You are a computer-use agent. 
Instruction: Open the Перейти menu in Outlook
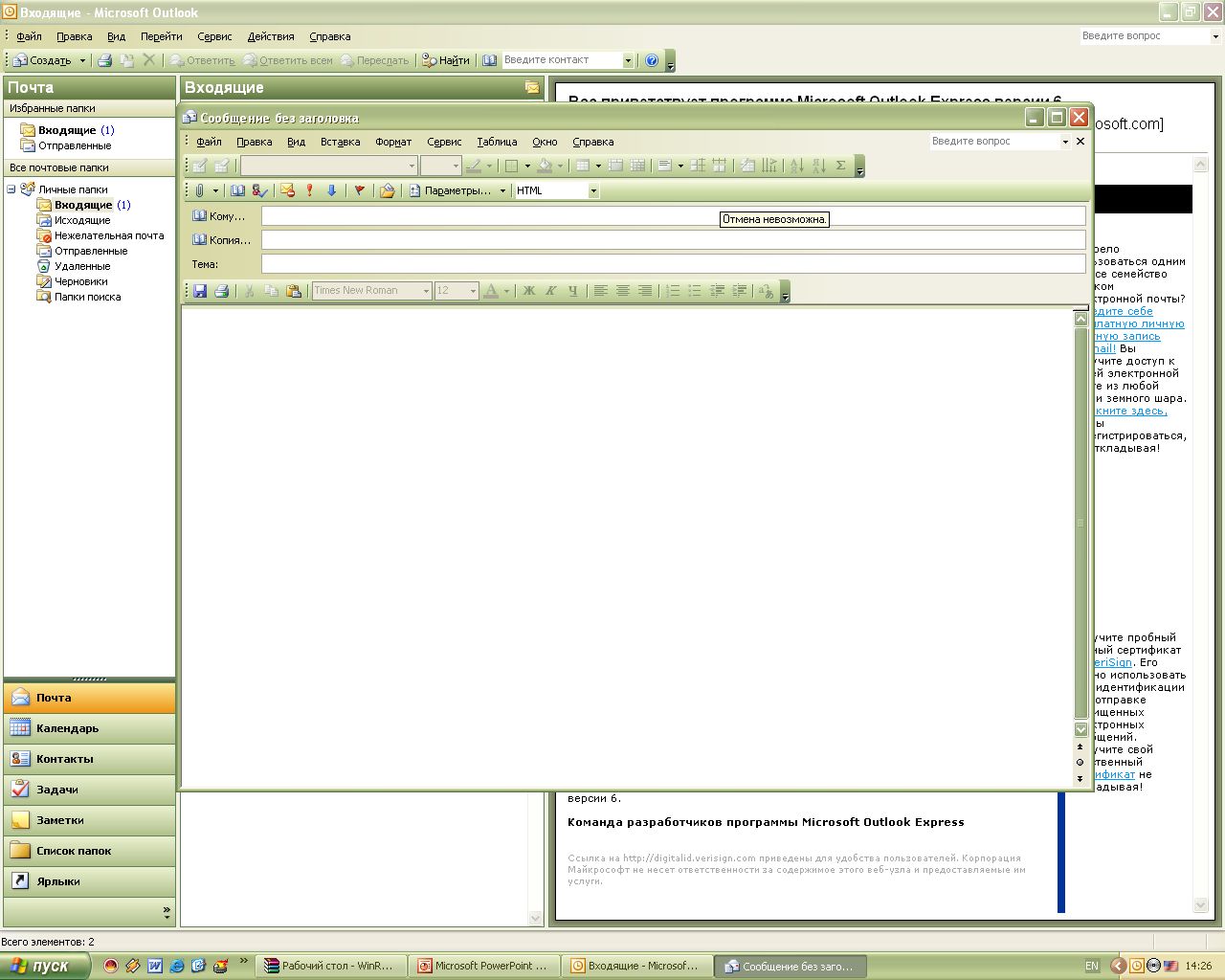pyautogui.click(x=161, y=36)
